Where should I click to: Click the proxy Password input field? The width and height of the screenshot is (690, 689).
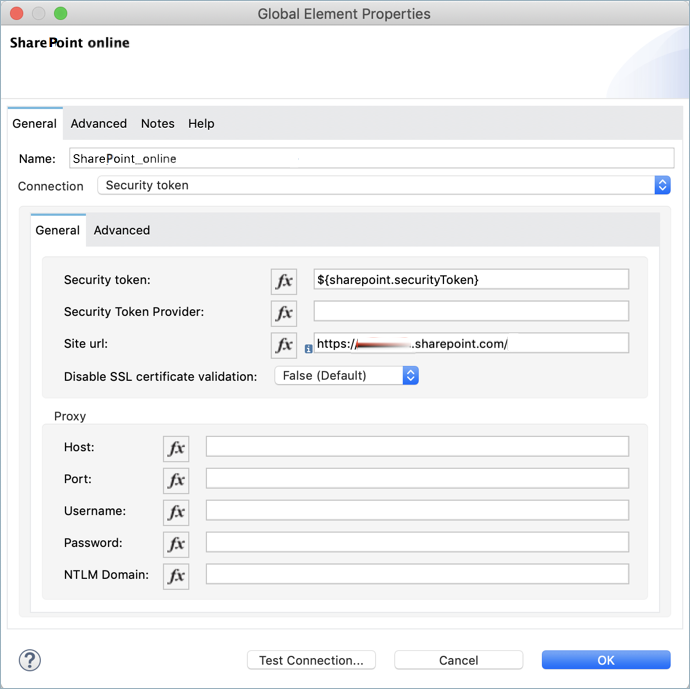point(417,542)
